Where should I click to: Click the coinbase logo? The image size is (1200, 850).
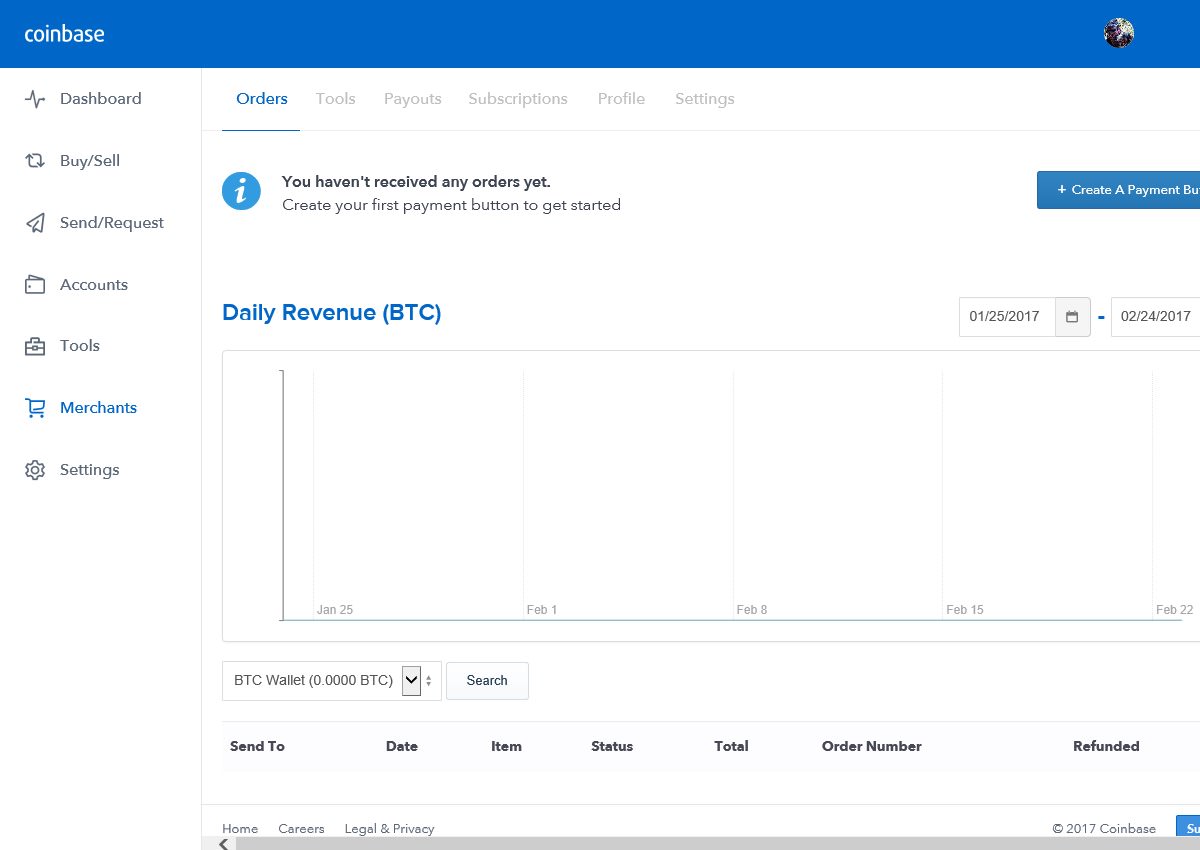point(64,34)
